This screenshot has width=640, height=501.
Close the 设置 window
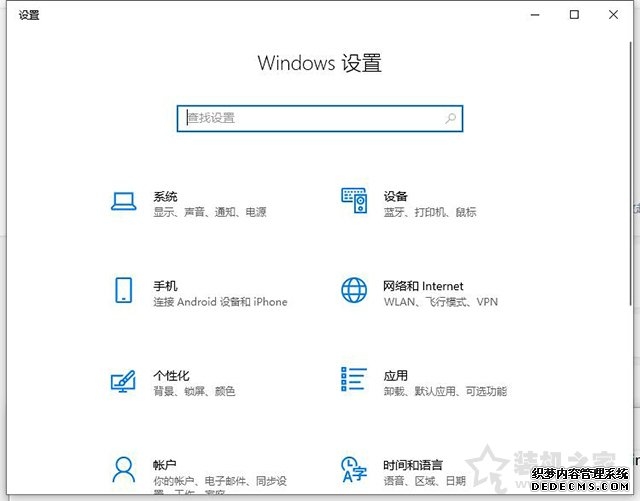pos(613,15)
